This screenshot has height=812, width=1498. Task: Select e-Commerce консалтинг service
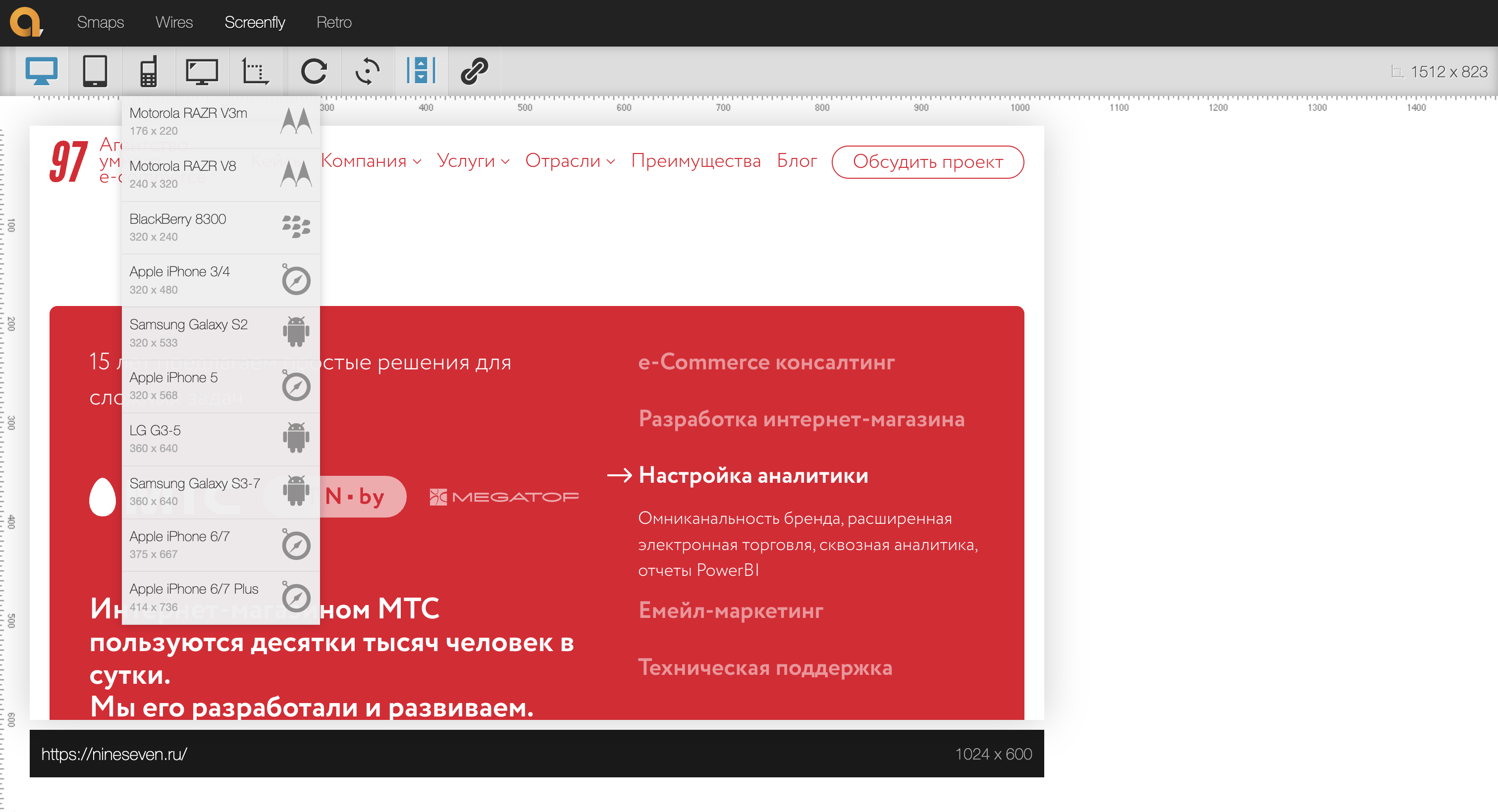pos(766,362)
